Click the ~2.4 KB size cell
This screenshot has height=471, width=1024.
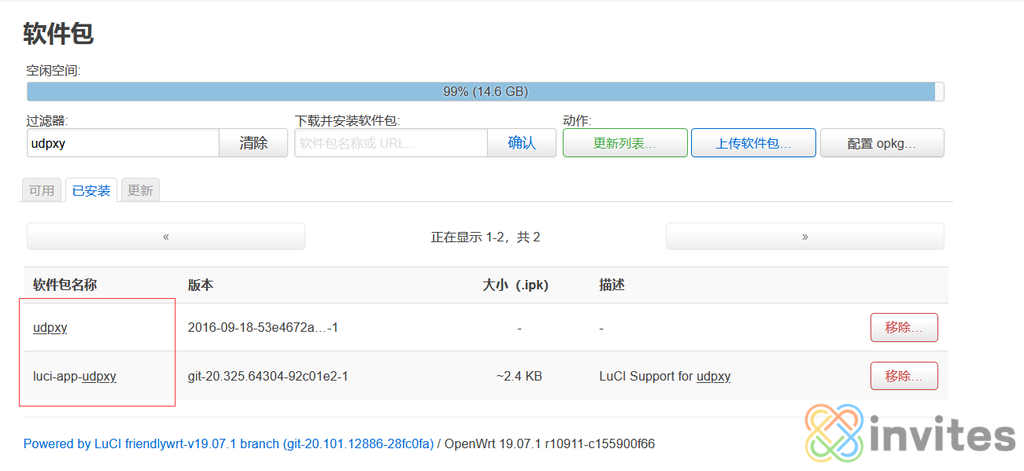pos(519,376)
